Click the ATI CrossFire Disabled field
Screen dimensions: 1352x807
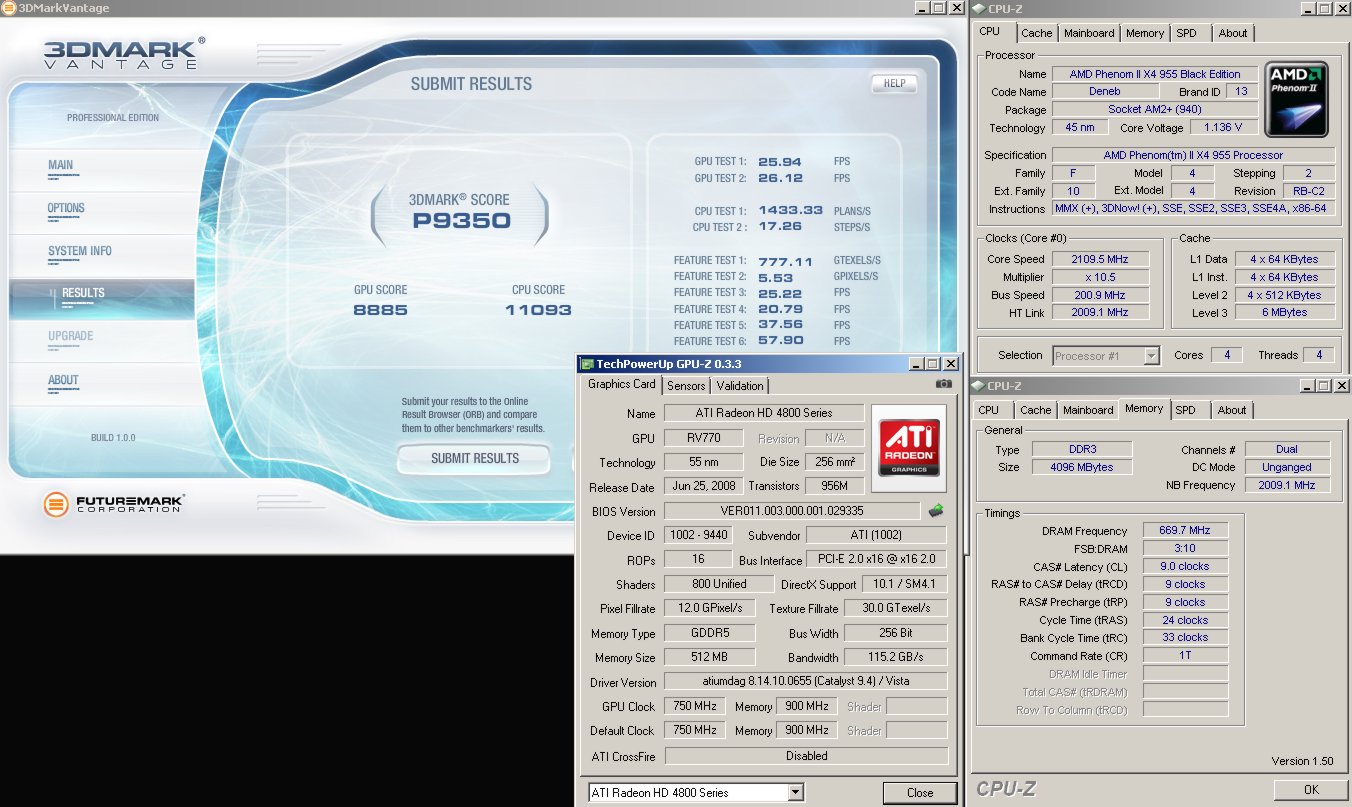point(806,756)
